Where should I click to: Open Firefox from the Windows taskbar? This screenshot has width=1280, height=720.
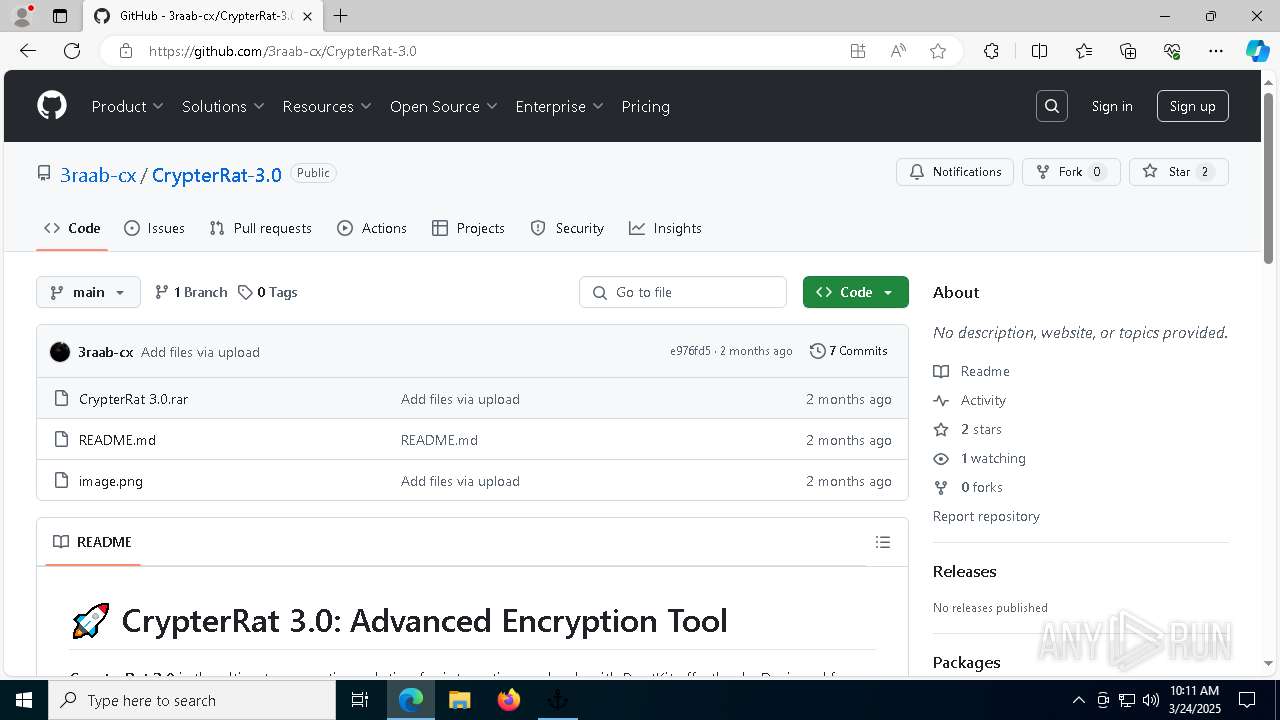[x=509, y=700]
